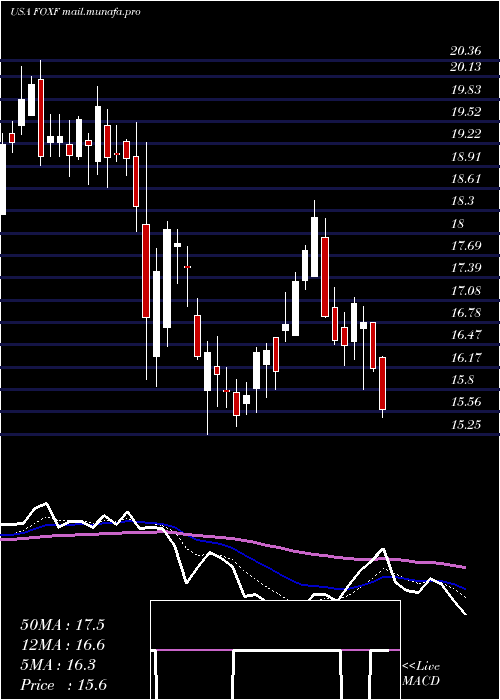
Task: Click the 15.56 price axis label
Action: click(x=466, y=402)
